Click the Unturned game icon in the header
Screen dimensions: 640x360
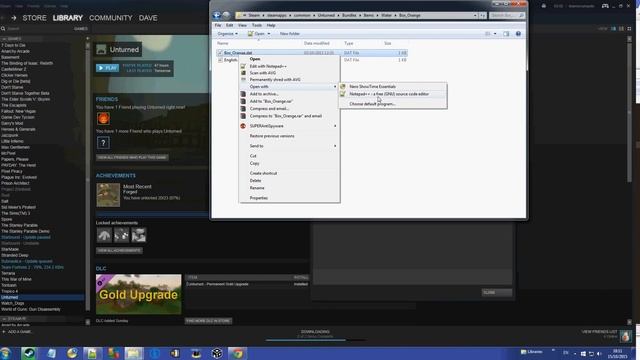[101, 49]
